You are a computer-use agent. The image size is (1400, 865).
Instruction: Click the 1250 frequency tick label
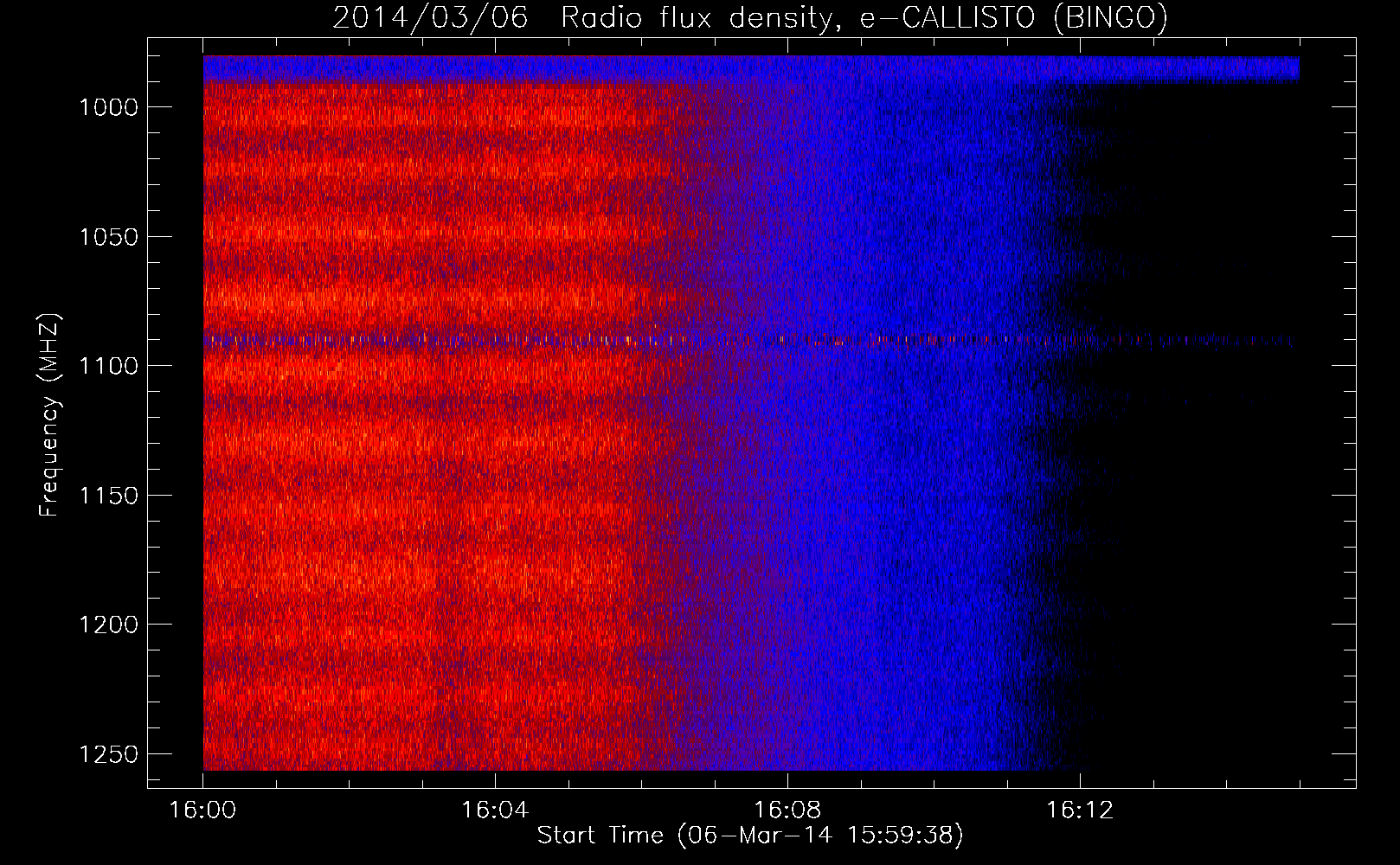[x=108, y=754]
